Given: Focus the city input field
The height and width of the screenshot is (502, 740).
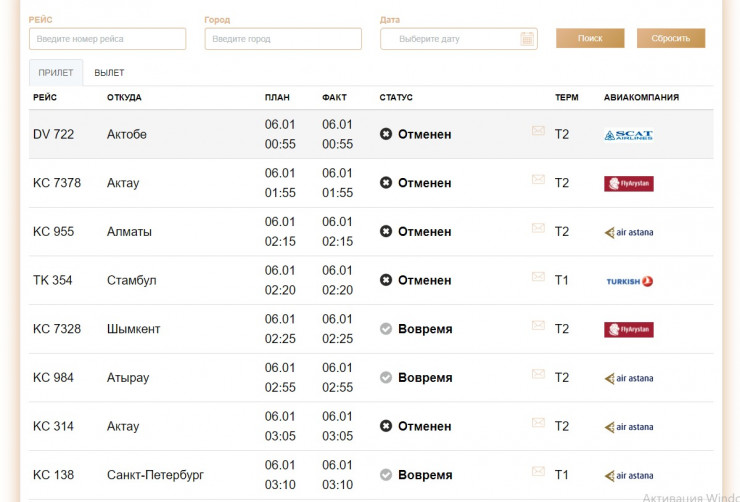Looking at the screenshot, I should (x=282, y=39).
